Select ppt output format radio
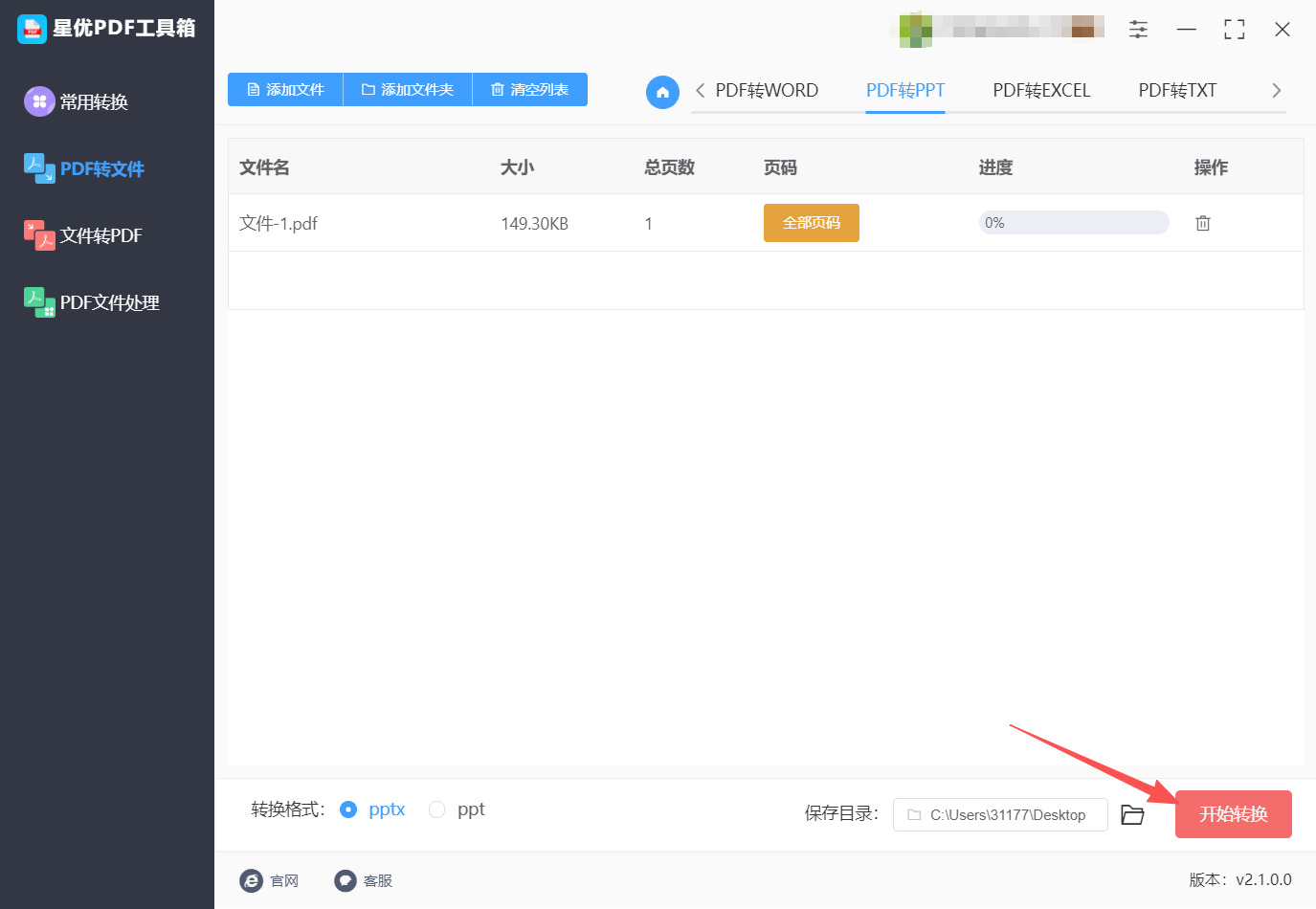This screenshot has height=909, width=1316. tap(436, 809)
